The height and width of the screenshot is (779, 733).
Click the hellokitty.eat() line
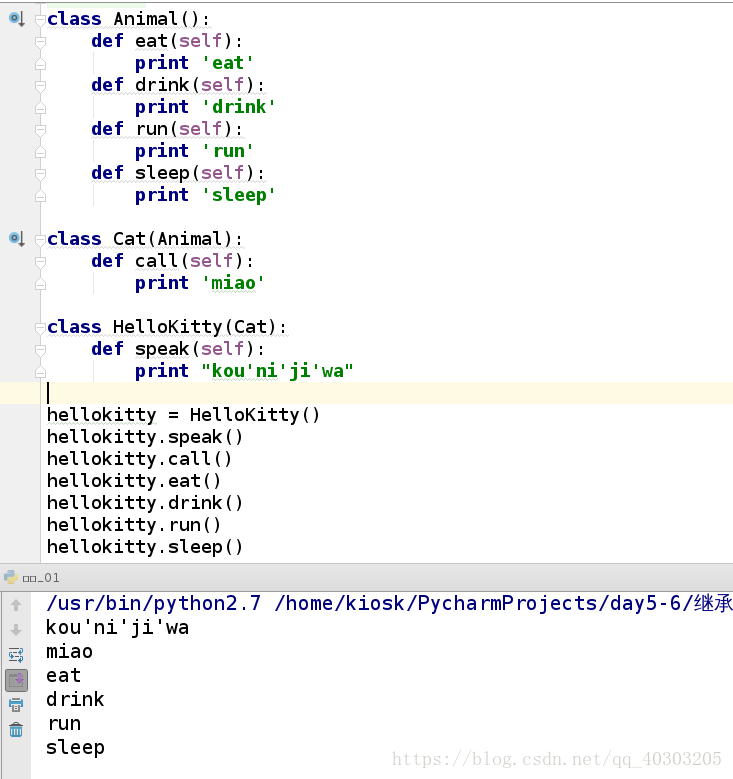(x=134, y=481)
